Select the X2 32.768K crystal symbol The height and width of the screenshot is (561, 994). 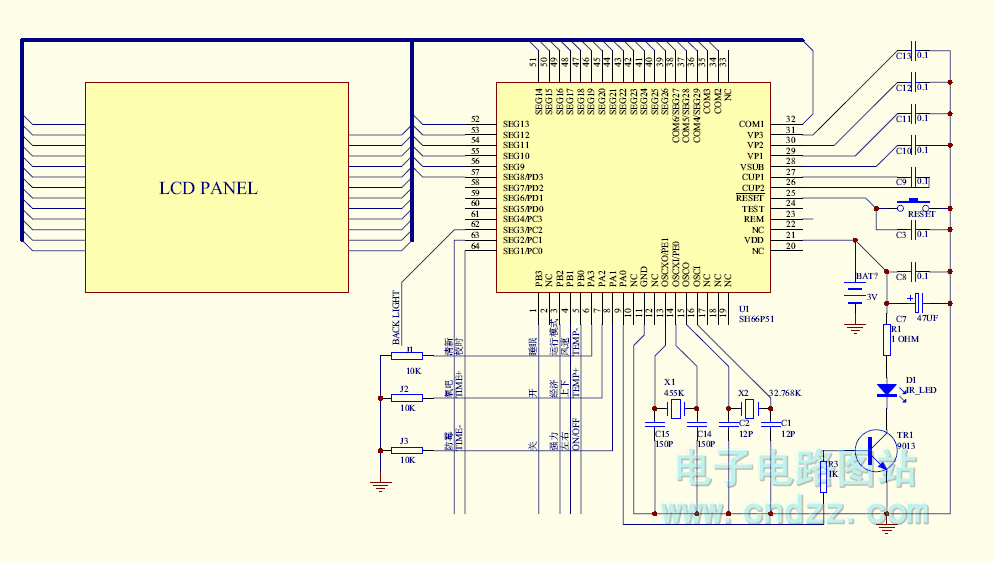(750, 408)
